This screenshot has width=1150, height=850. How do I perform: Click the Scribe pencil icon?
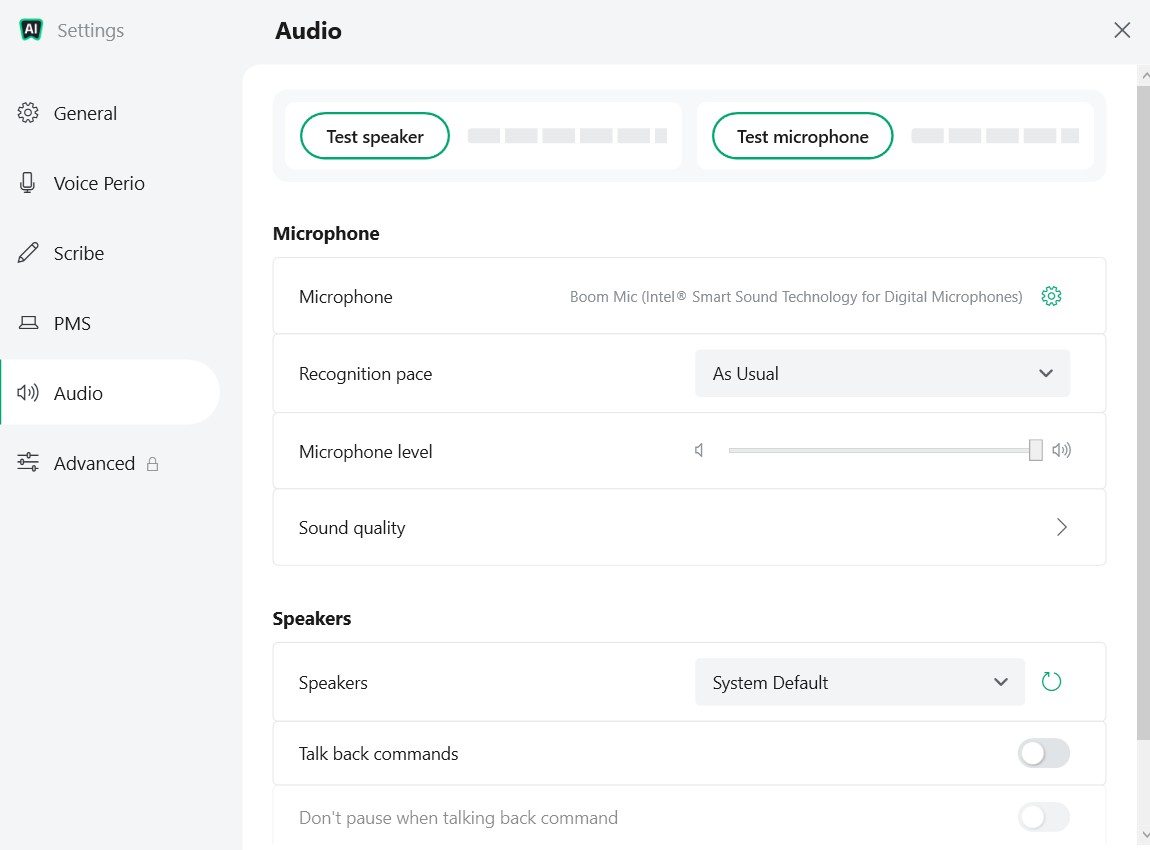[28, 252]
